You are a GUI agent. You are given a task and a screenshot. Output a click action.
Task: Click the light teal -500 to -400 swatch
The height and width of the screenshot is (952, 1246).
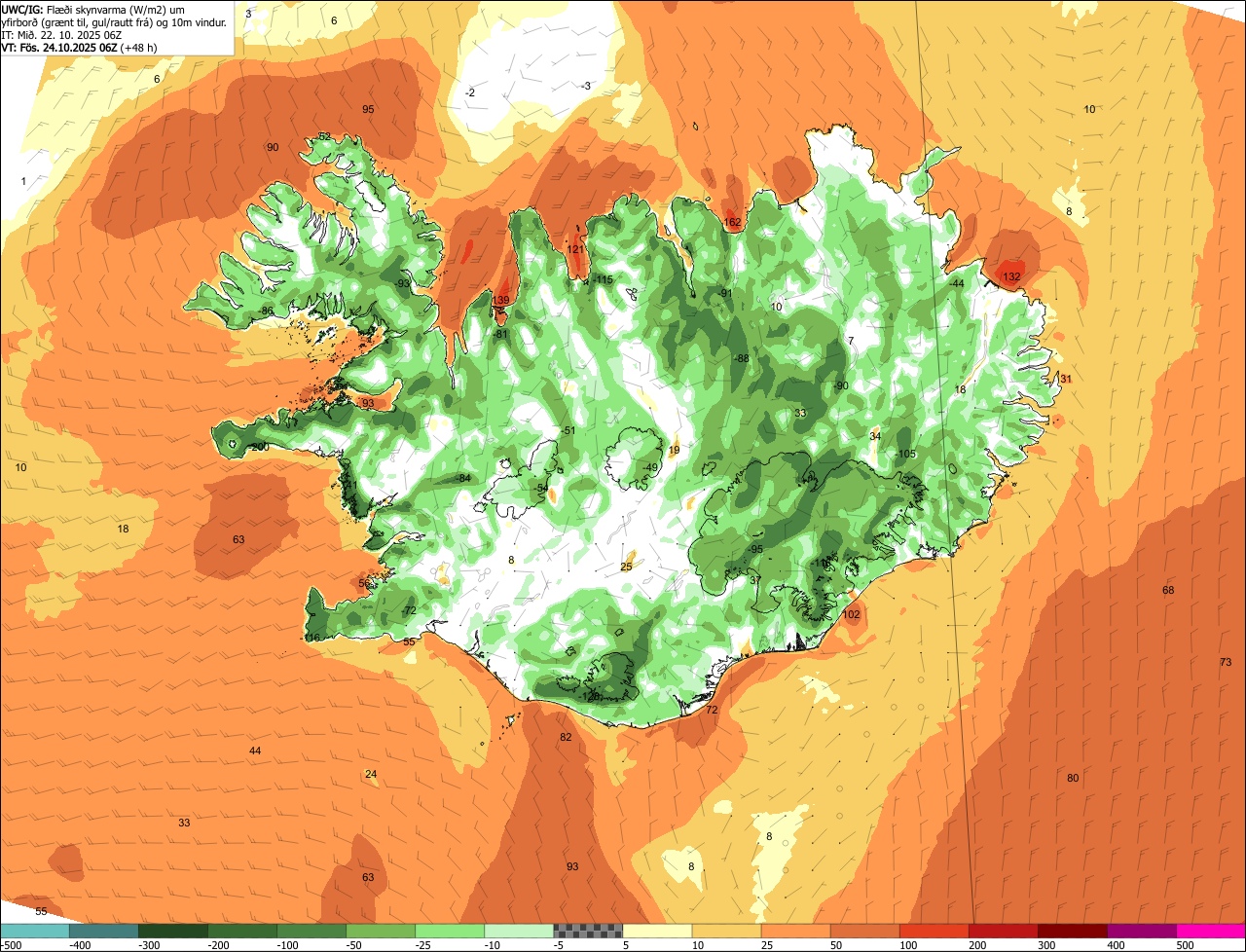point(35,931)
